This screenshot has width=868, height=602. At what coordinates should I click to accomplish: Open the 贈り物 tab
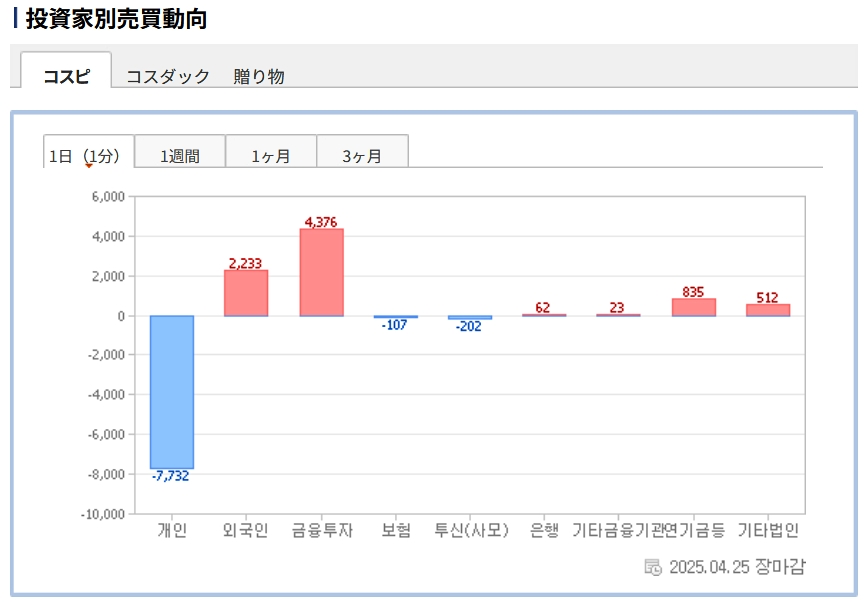(x=259, y=76)
